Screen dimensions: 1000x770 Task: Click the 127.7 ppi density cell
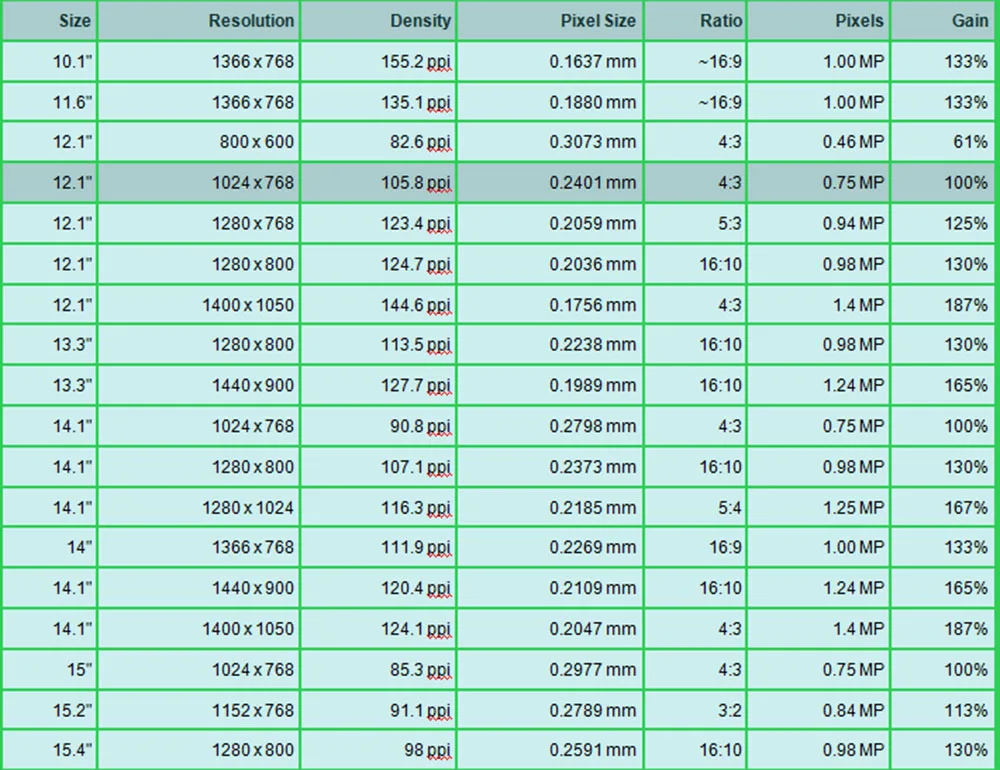[x=379, y=385]
